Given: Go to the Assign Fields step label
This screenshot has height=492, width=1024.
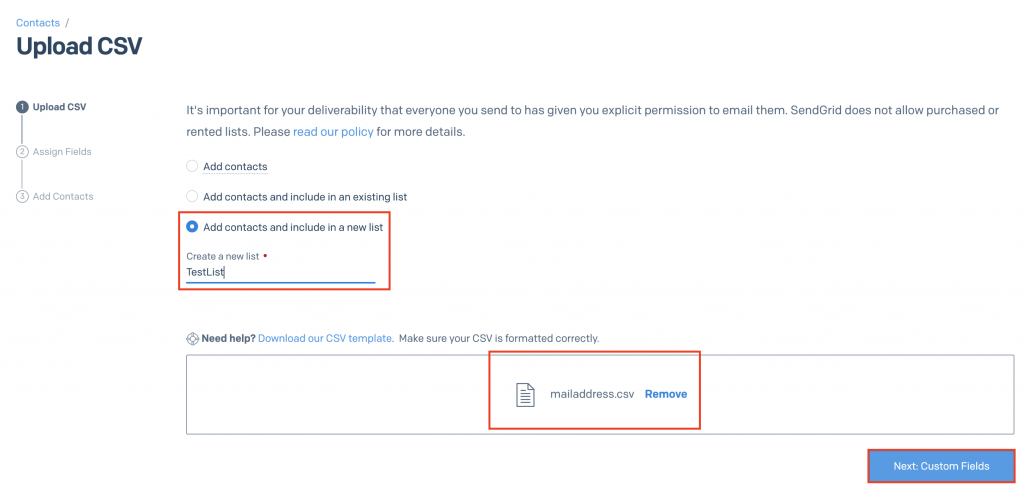Looking at the screenshot, I should coord(62,152).
